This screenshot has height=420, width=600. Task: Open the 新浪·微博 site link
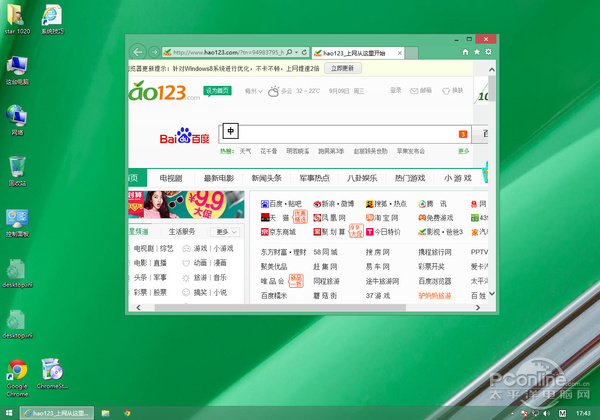pyautogui.click(x=333, y=204)
